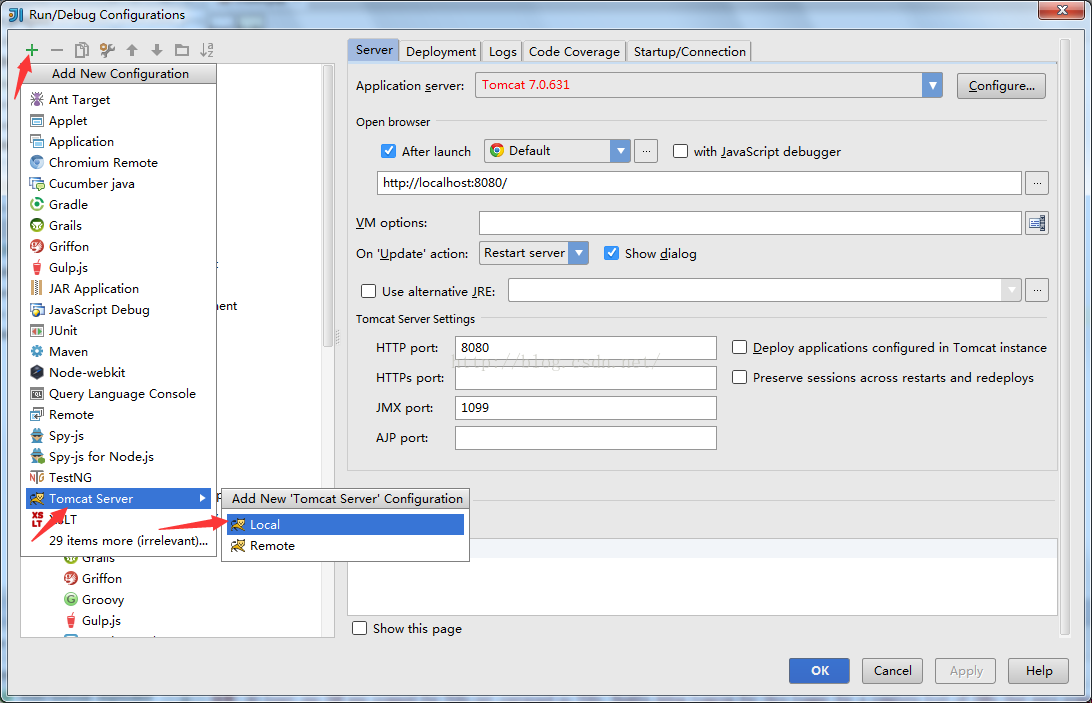This screenshot has height=703, width=1092.
Task: Check Preserve sessions across restarts and redeploys
Action: click(x=740, y=377)
